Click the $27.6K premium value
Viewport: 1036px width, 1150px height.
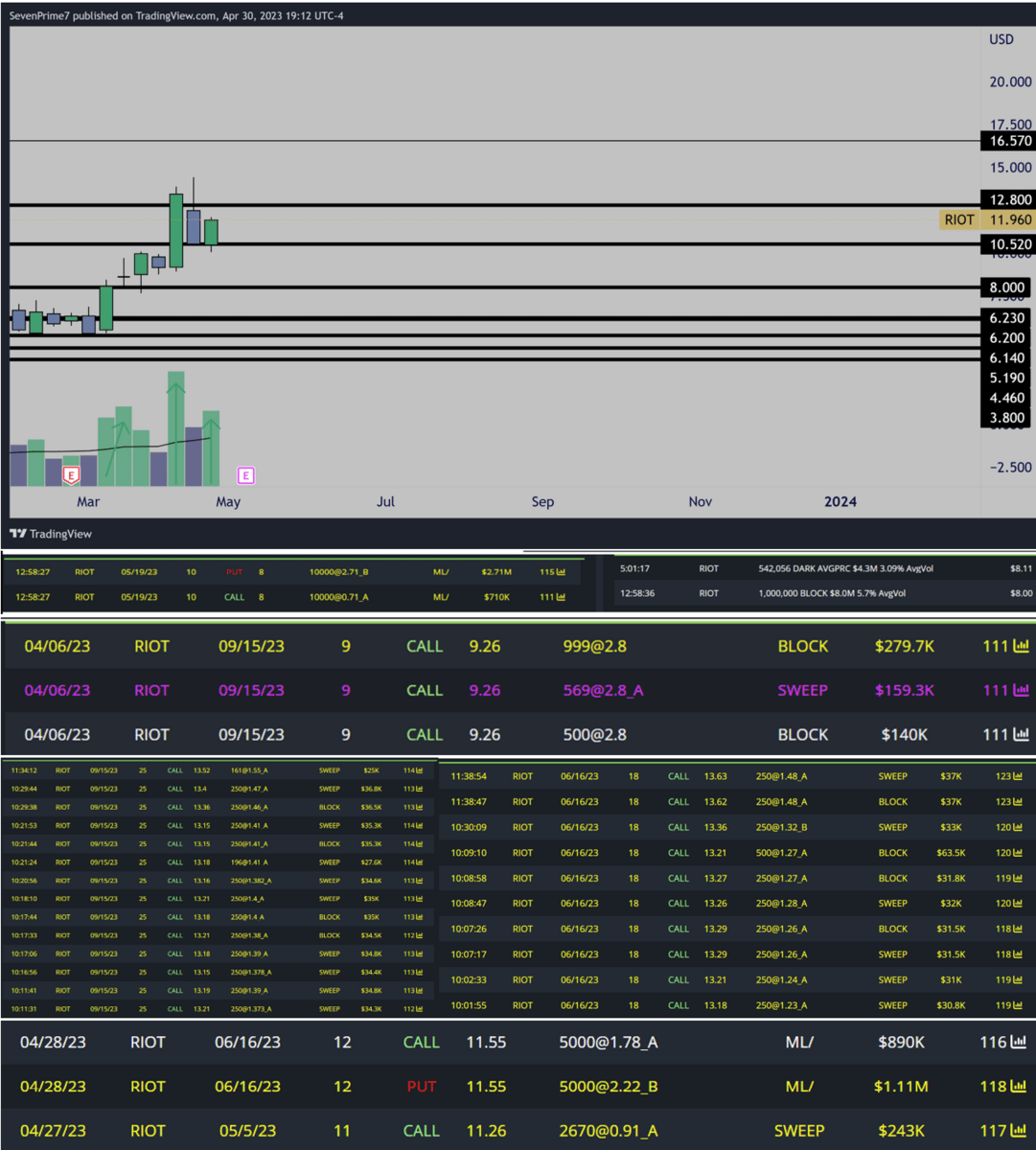[369, 862]
